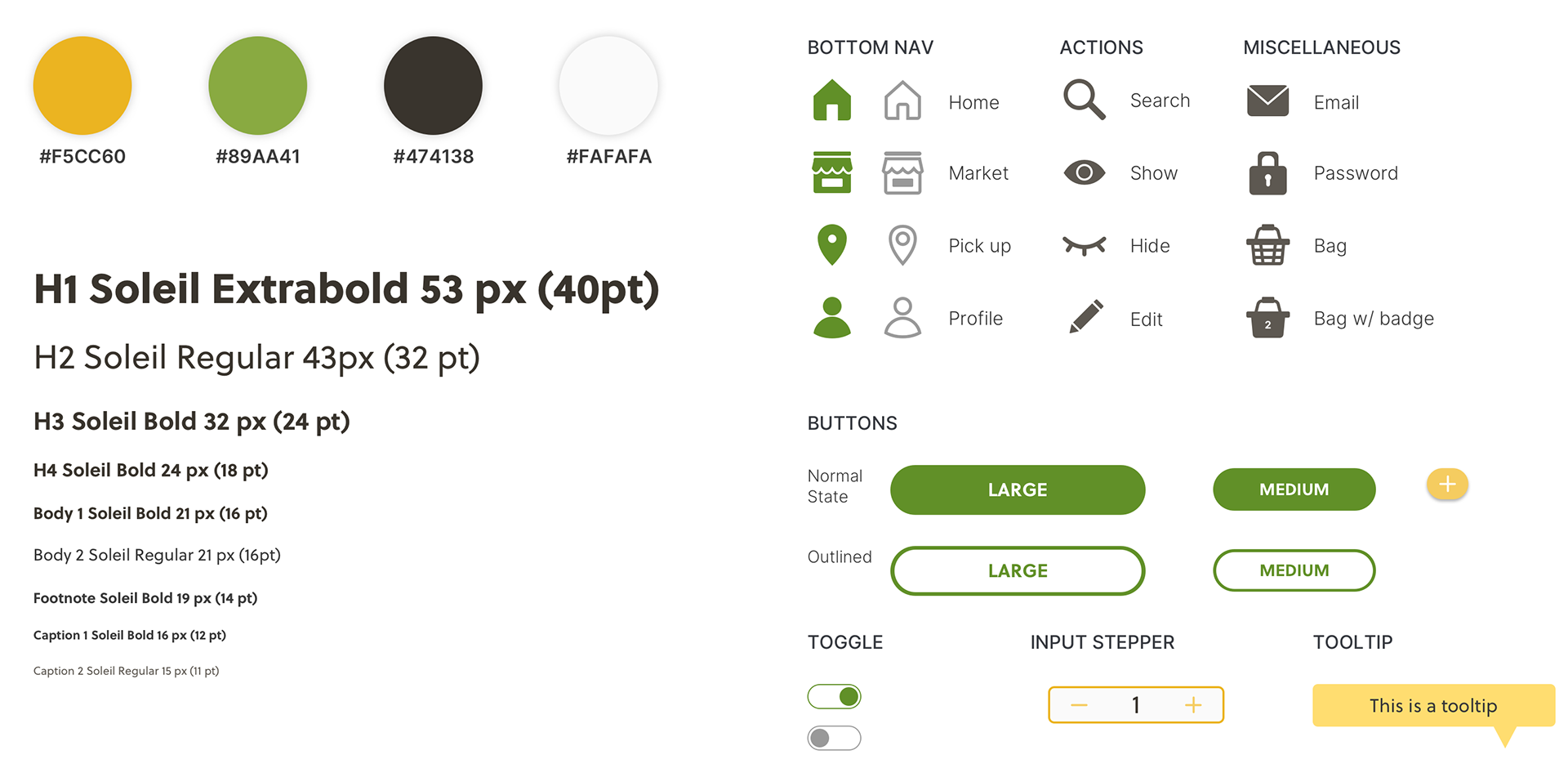Decrease the input stepper with minus

pyautogui.click(x=1079, y=705)
